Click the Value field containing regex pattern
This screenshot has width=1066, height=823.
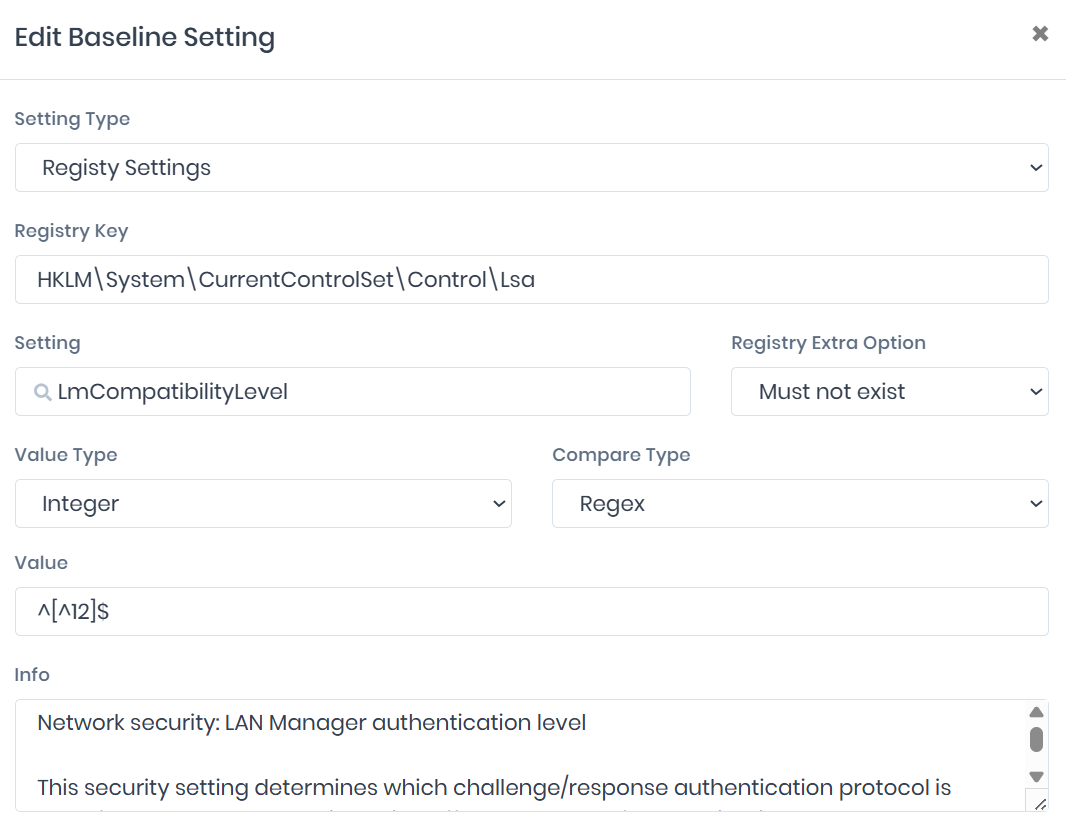point(531,612)
